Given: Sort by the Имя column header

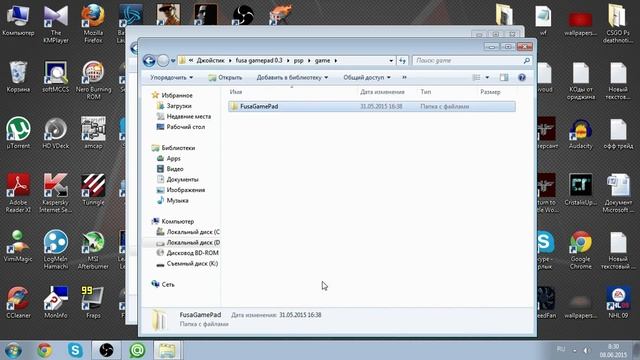Looking at the screenshot, I should pos(236,92).
